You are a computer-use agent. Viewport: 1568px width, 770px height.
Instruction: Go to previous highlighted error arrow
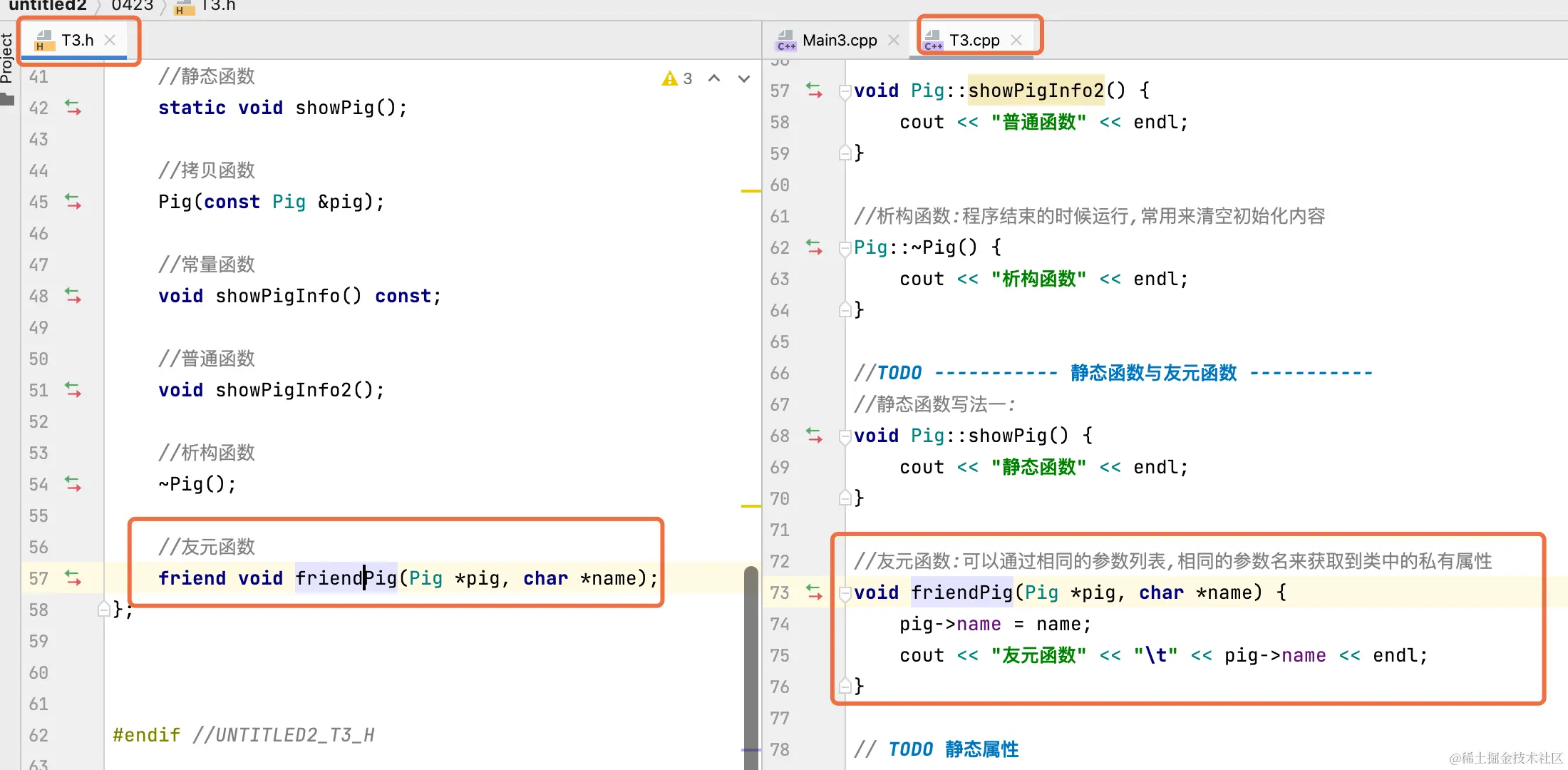714,78
